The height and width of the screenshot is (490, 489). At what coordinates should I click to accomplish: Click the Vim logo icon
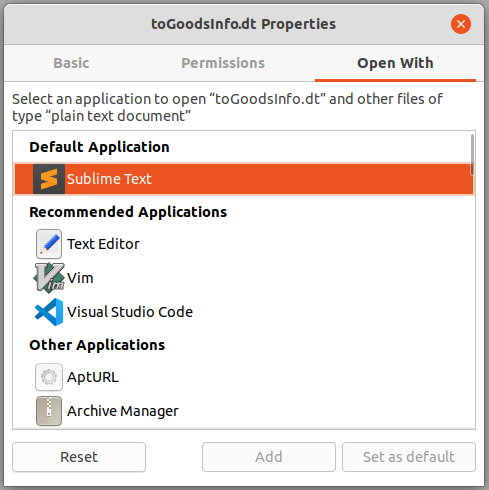pyautogui.click(x=49, y=278)
